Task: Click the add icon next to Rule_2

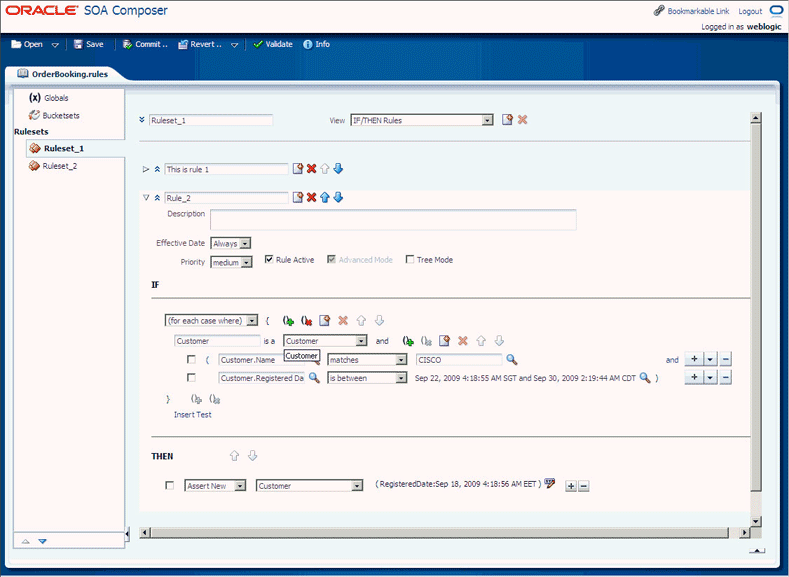Action: click(x=298, y=197)
